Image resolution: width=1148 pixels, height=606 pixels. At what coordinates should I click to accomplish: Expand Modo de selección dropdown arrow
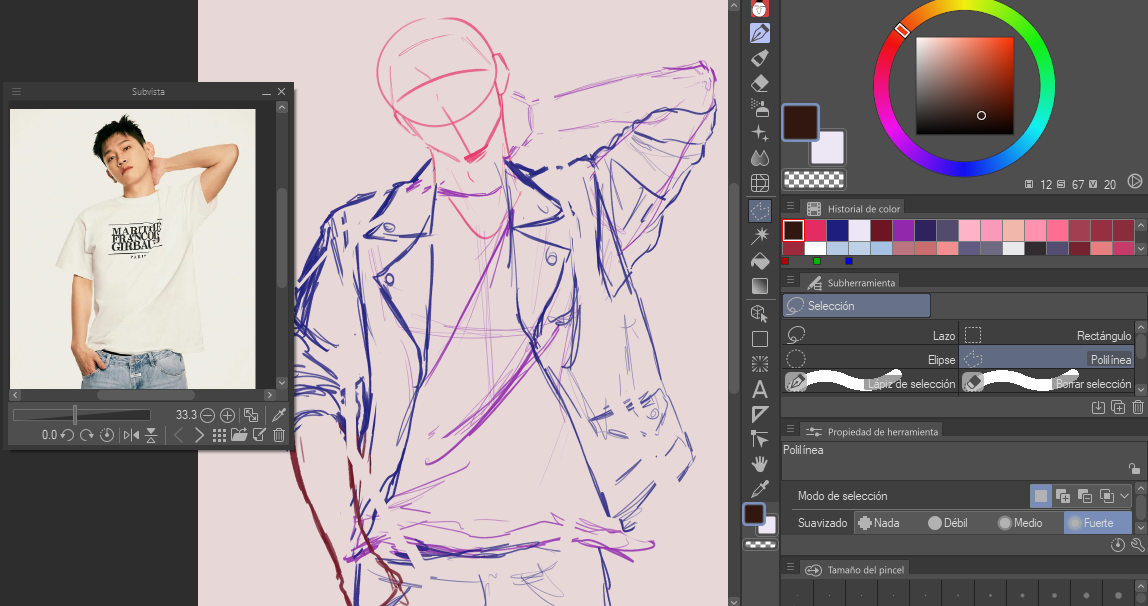tap(1125, 496)
